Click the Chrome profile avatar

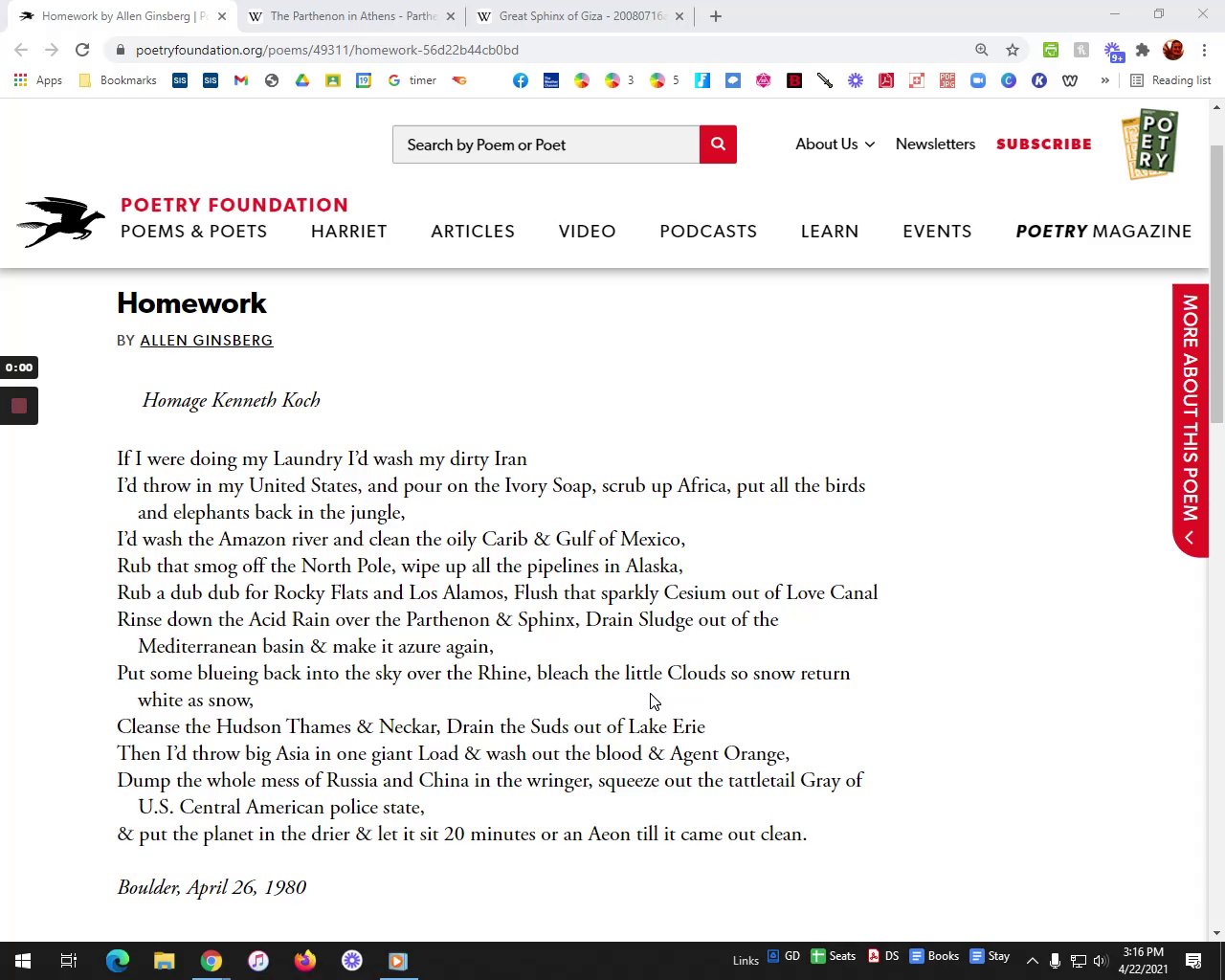[x=1173, y=50]
